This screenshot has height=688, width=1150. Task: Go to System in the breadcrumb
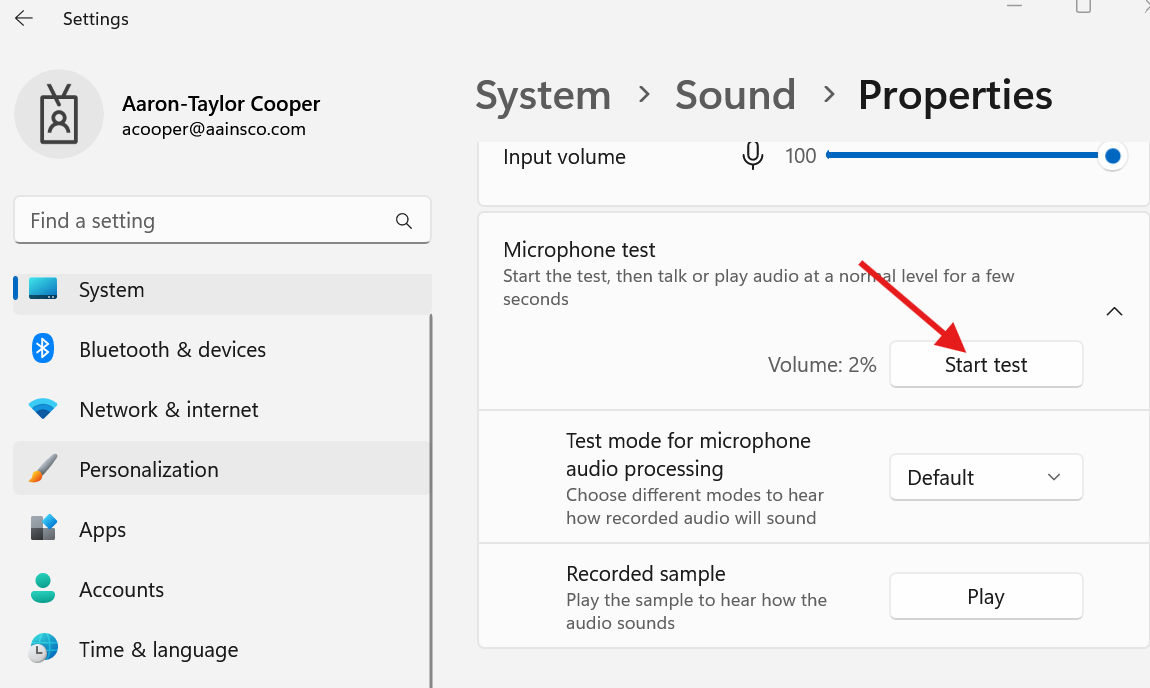pyautogui.click(x=543, y=96)
